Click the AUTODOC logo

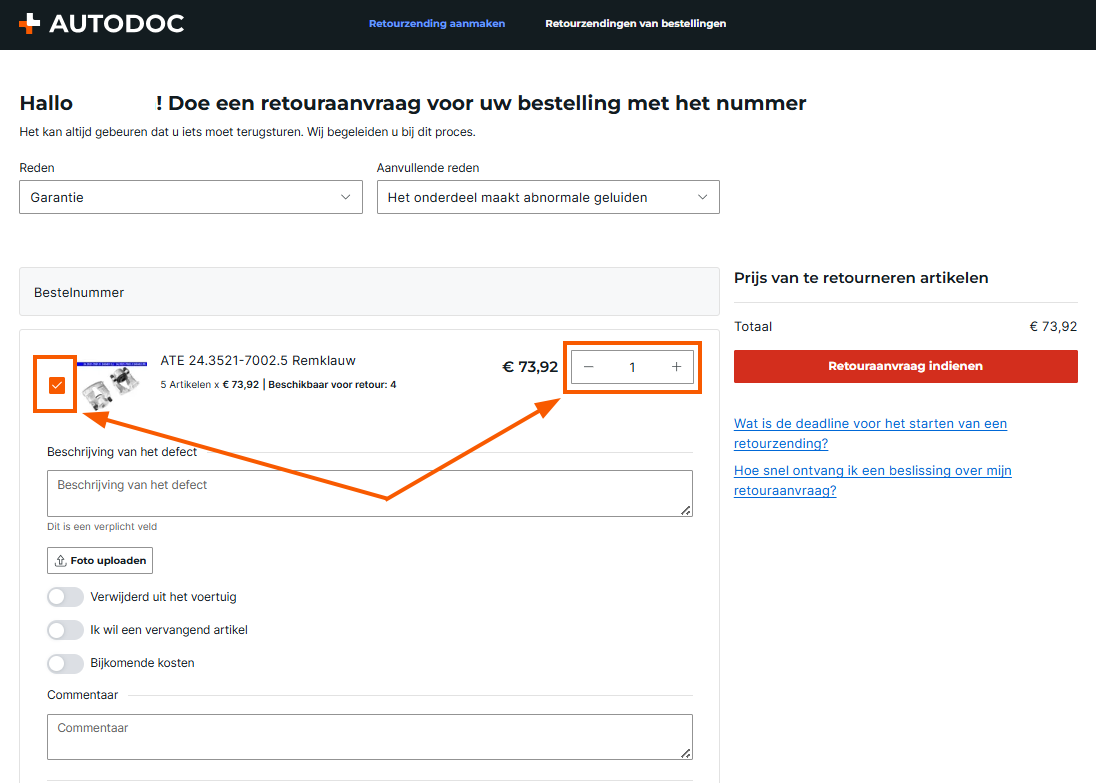pos(101,24)
